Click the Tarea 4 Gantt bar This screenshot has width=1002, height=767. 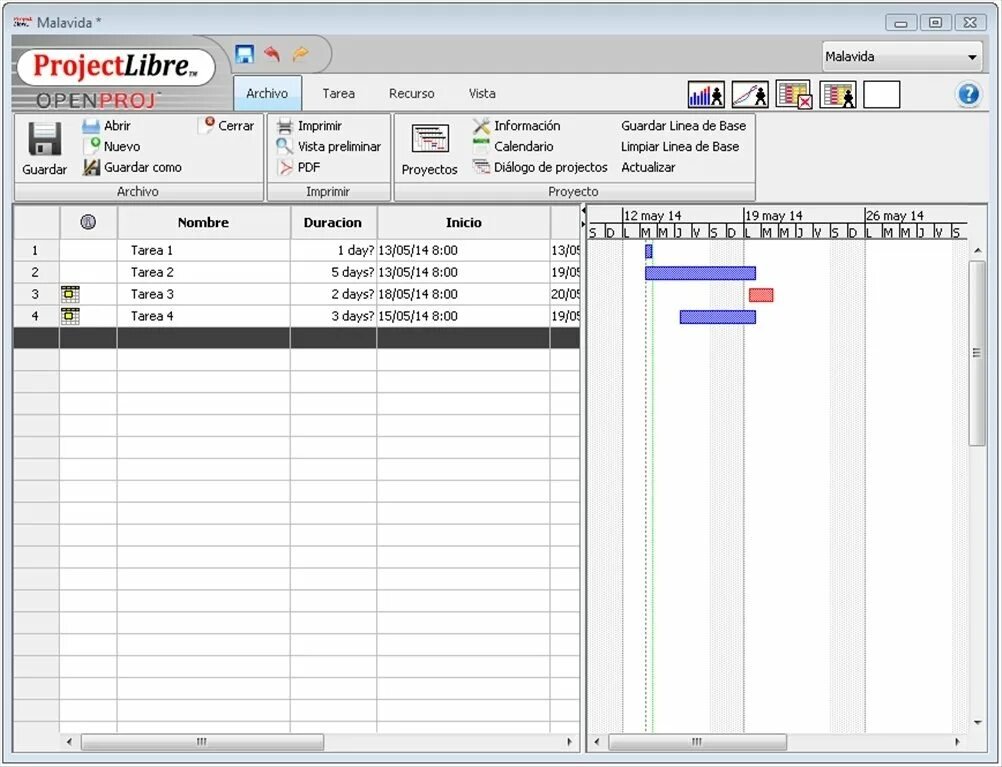[718, 317]
